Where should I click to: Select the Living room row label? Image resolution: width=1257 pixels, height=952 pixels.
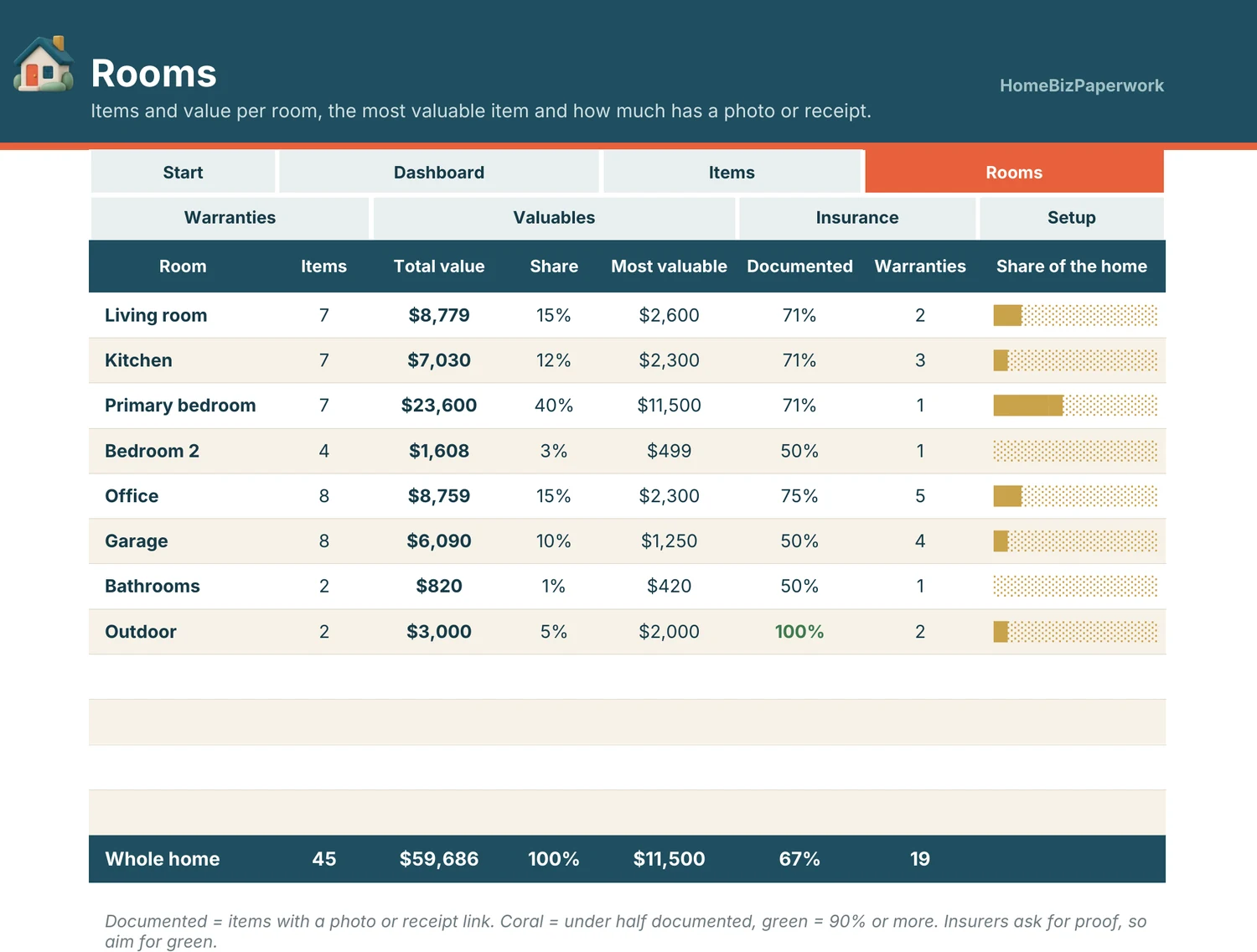(156, 315)
